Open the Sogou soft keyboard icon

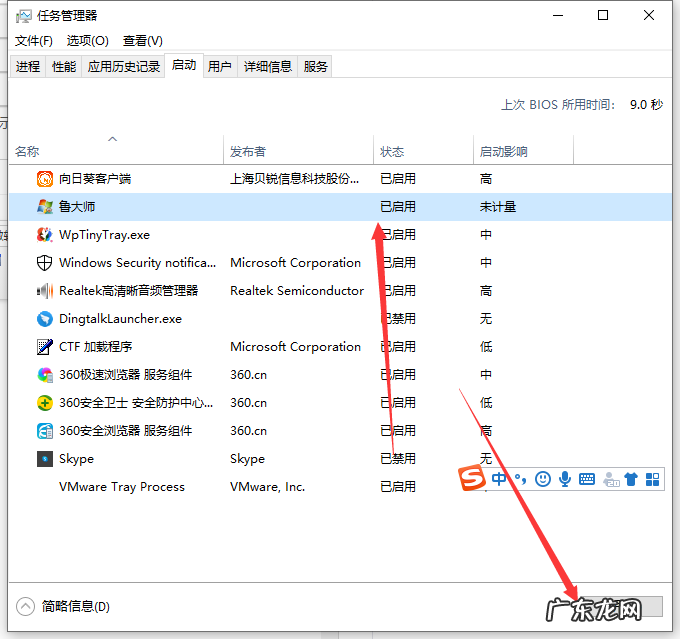(587, 479)
